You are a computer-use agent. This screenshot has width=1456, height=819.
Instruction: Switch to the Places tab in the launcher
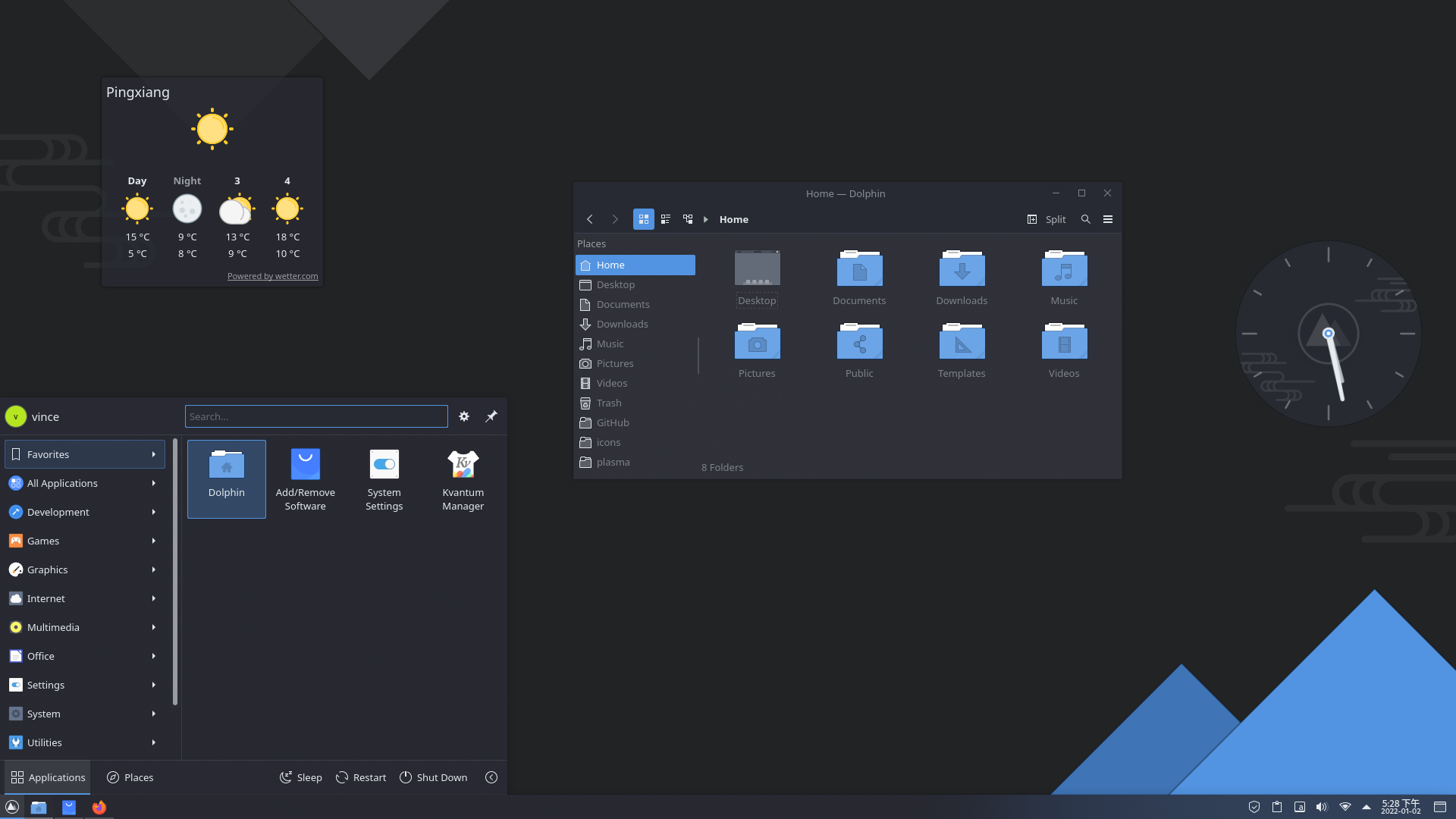(130, 777)
